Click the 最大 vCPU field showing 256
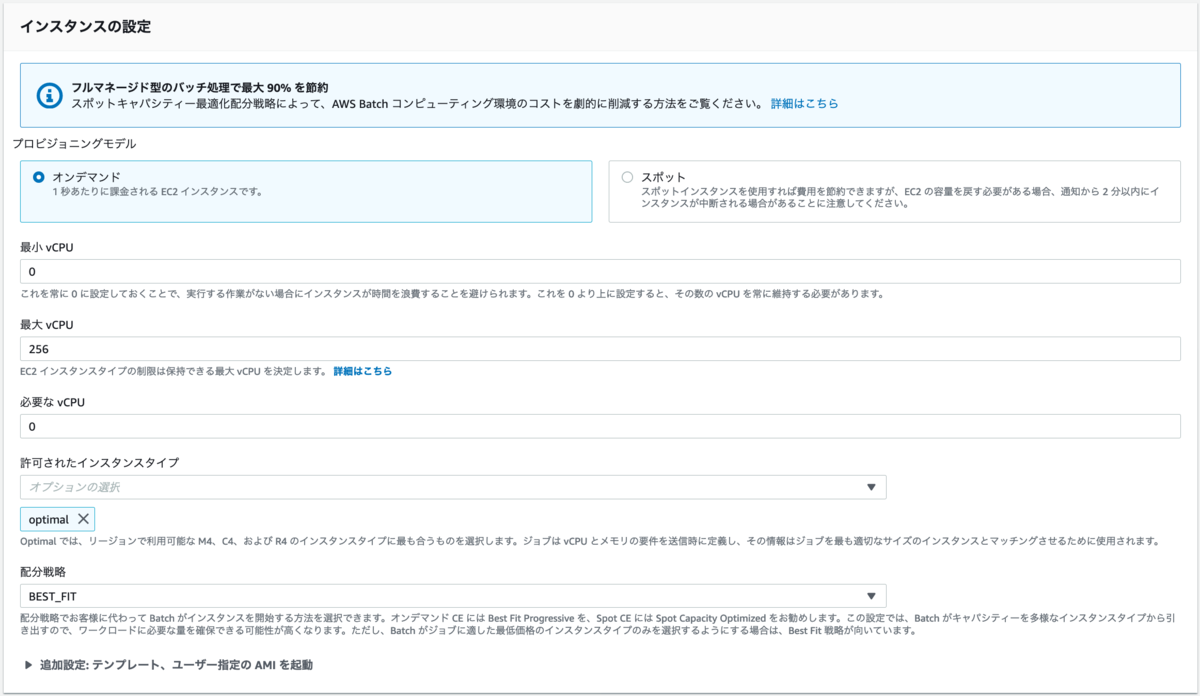 point(600,349)
